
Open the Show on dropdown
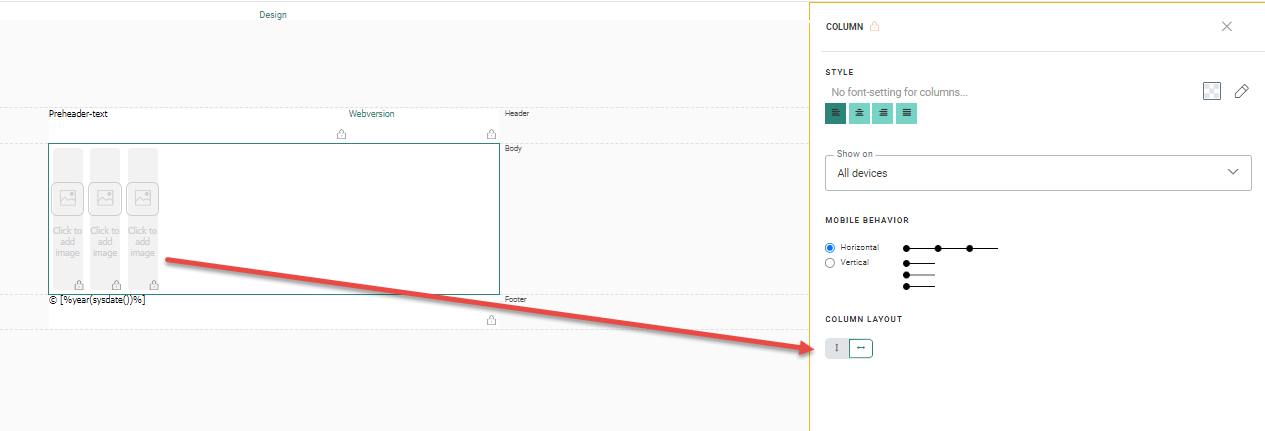(1037, 173)
